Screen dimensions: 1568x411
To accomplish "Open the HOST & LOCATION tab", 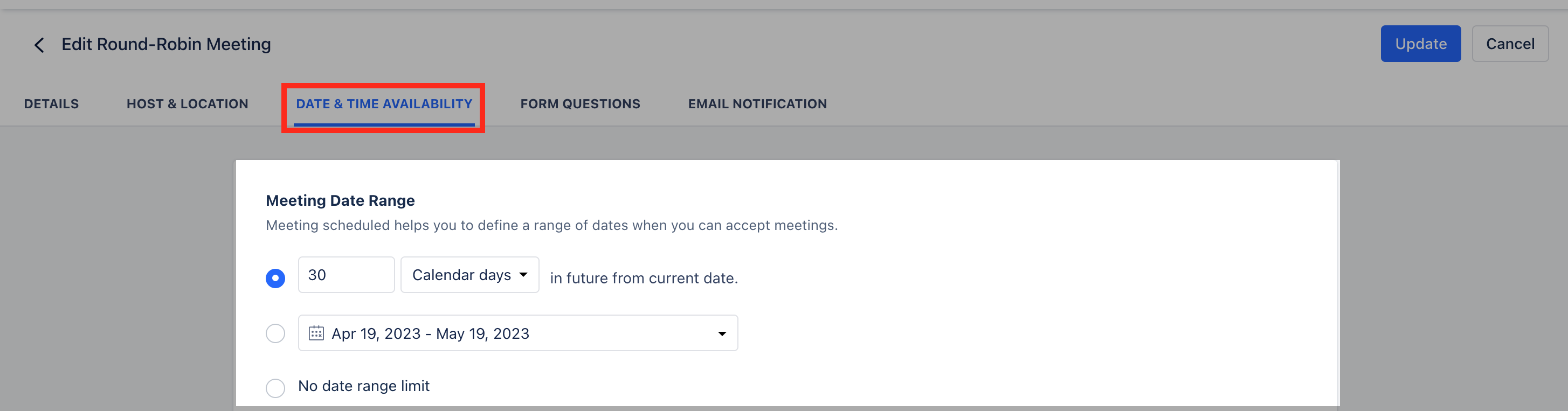I will pyautogui.click(x=187, y=103).
